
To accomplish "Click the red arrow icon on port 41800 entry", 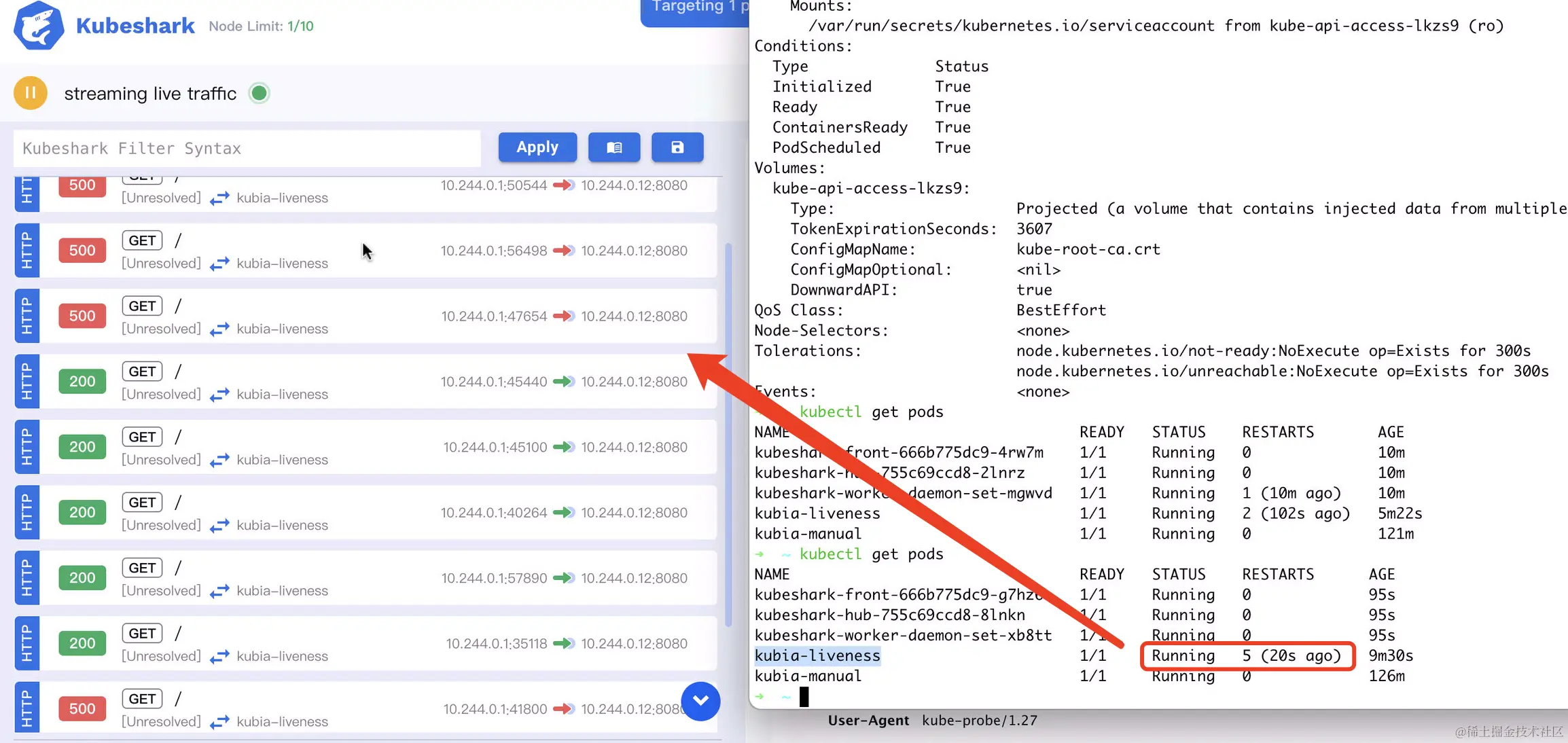I will tap(563, 709).
